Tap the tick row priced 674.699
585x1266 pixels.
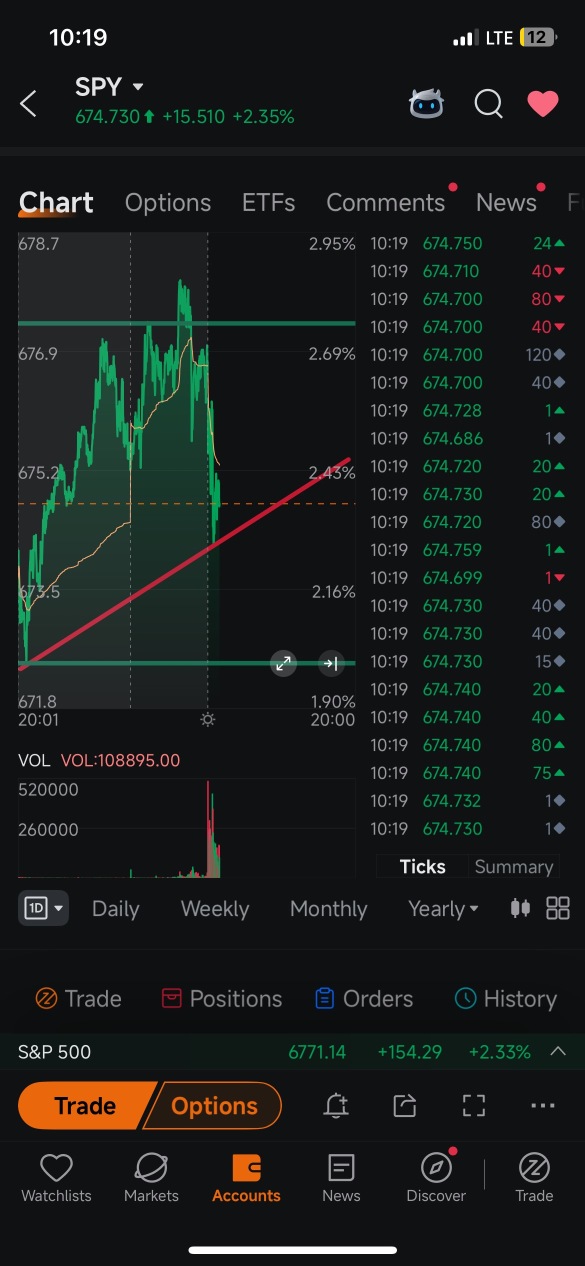(x=467, y=578)
